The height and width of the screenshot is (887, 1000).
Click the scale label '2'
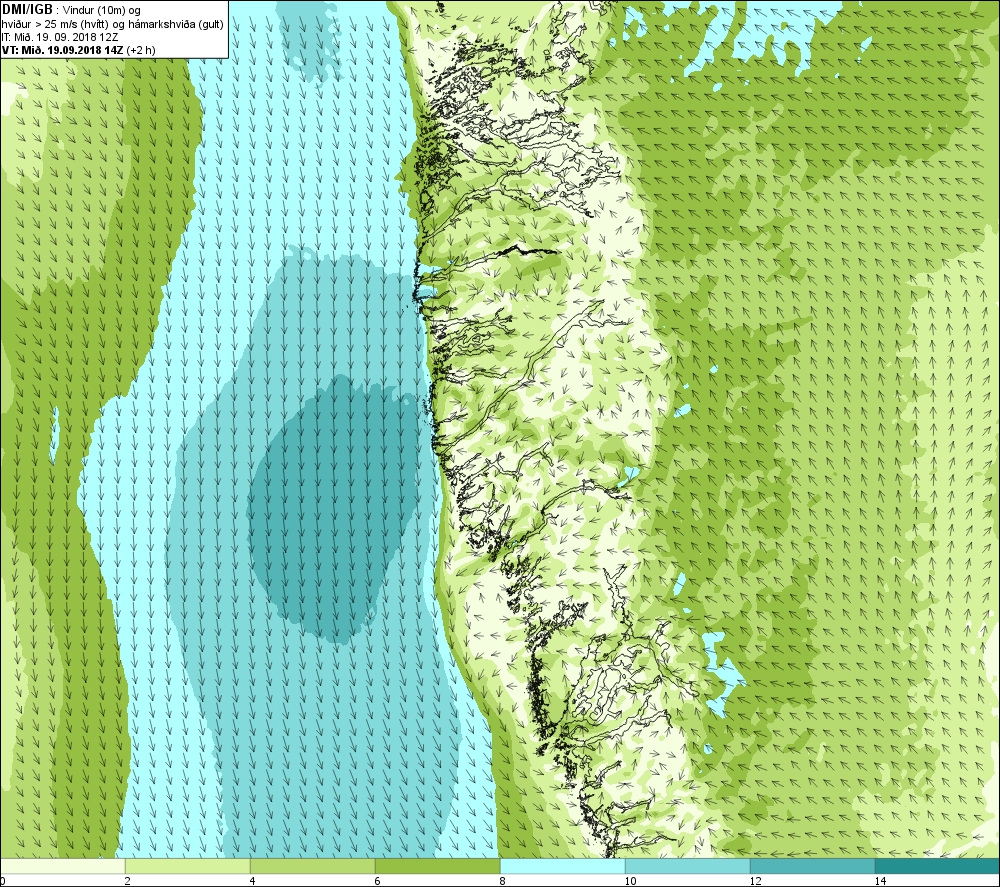pyautogui.click(x=128, y=881)
